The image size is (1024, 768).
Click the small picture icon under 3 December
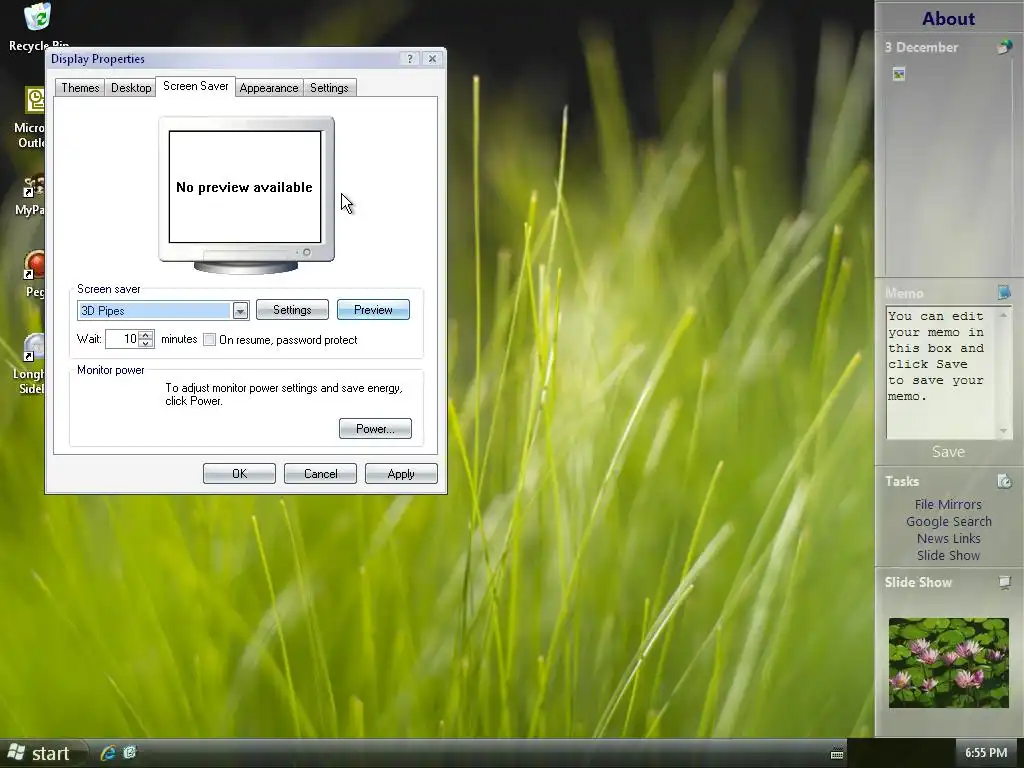pyautogui.click(x=899, y=74)
